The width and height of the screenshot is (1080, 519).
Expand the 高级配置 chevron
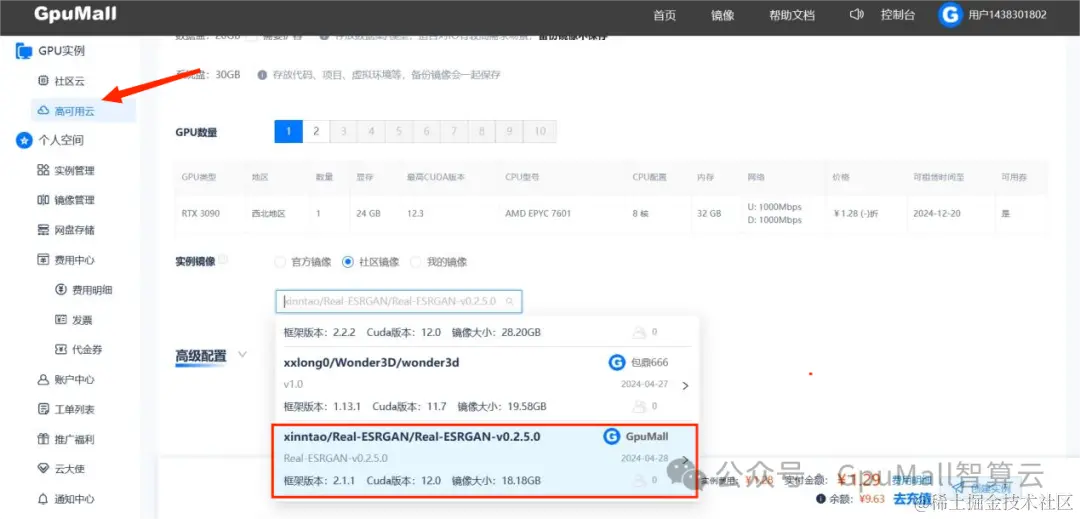point(242,354)
